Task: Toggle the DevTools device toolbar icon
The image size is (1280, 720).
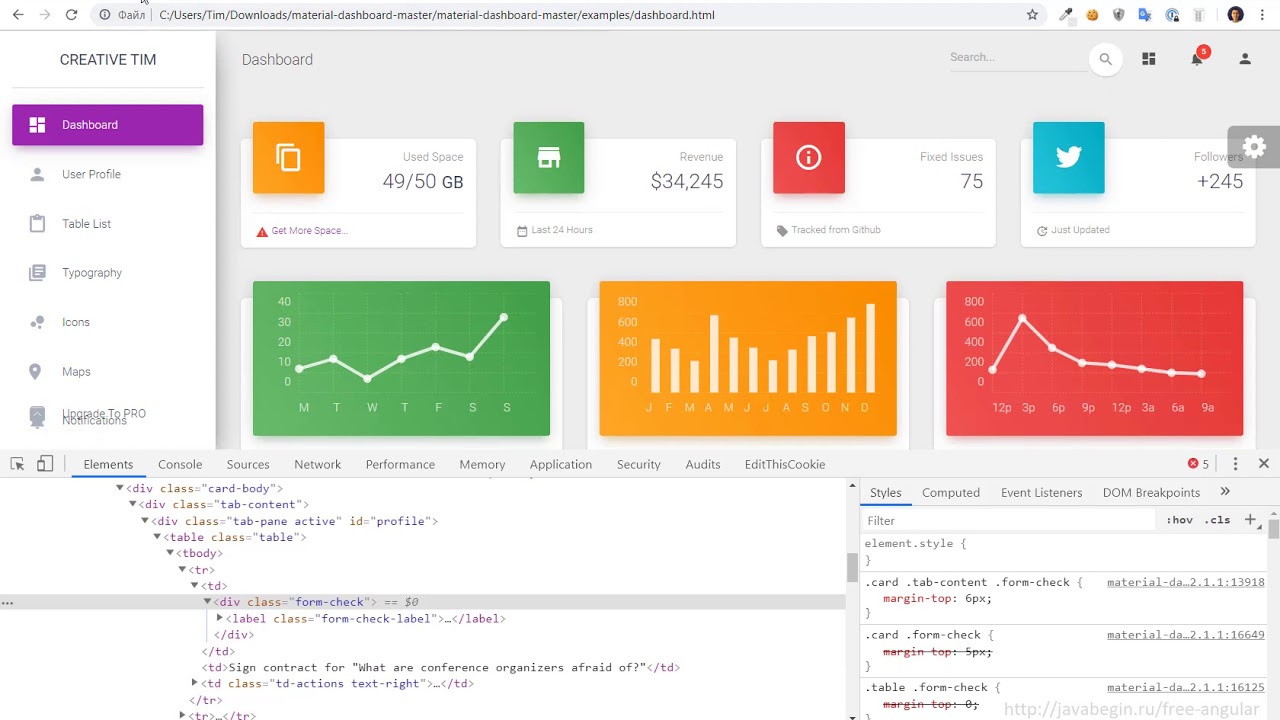Action: [x=45, y=464]
